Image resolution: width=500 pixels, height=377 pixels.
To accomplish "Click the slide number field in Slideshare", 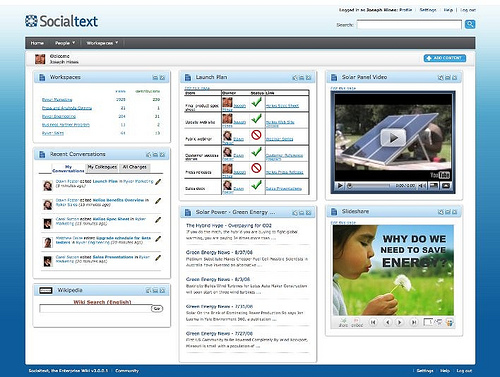I will click(428, 322).
